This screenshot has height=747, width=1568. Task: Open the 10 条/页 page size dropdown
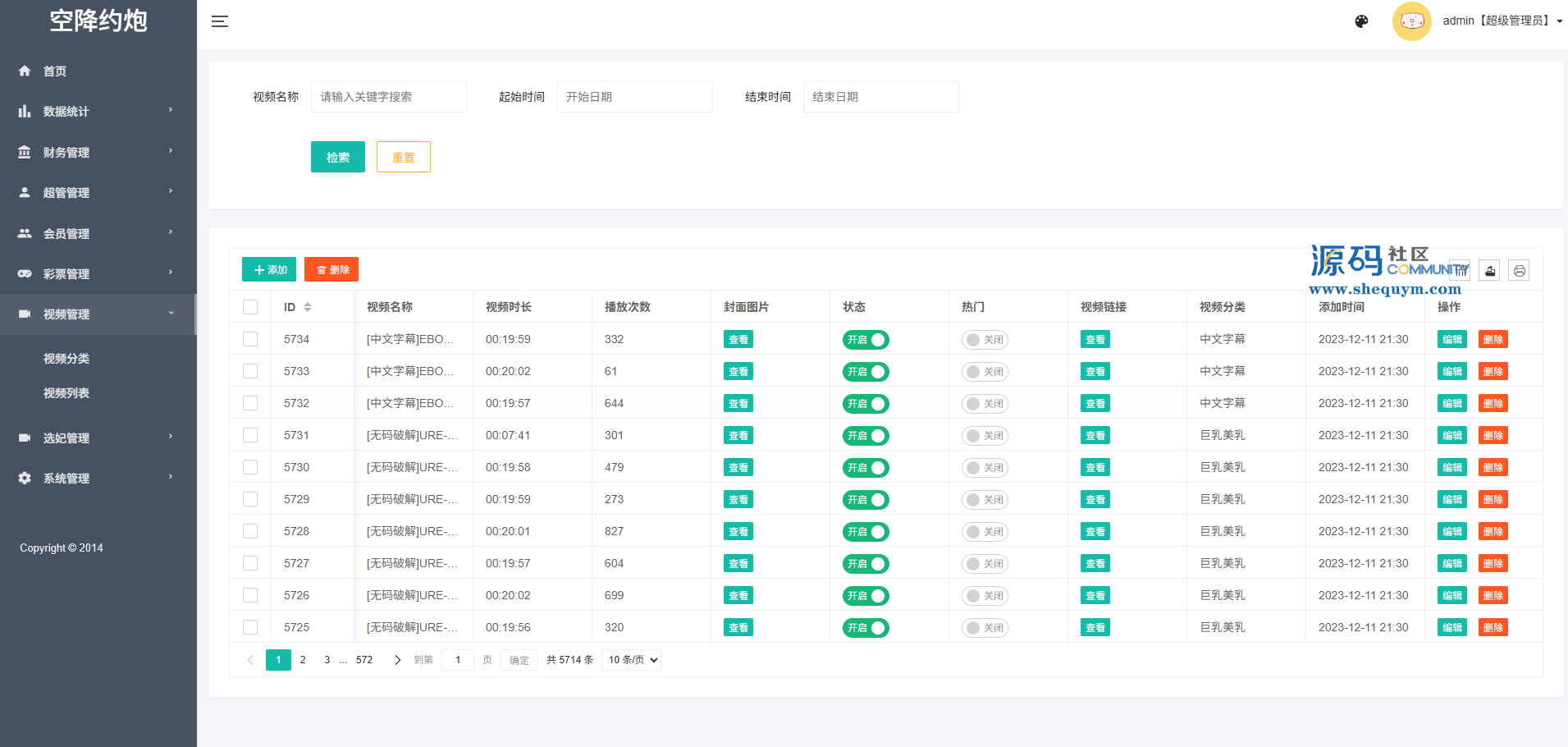click(x=631, y=660)
